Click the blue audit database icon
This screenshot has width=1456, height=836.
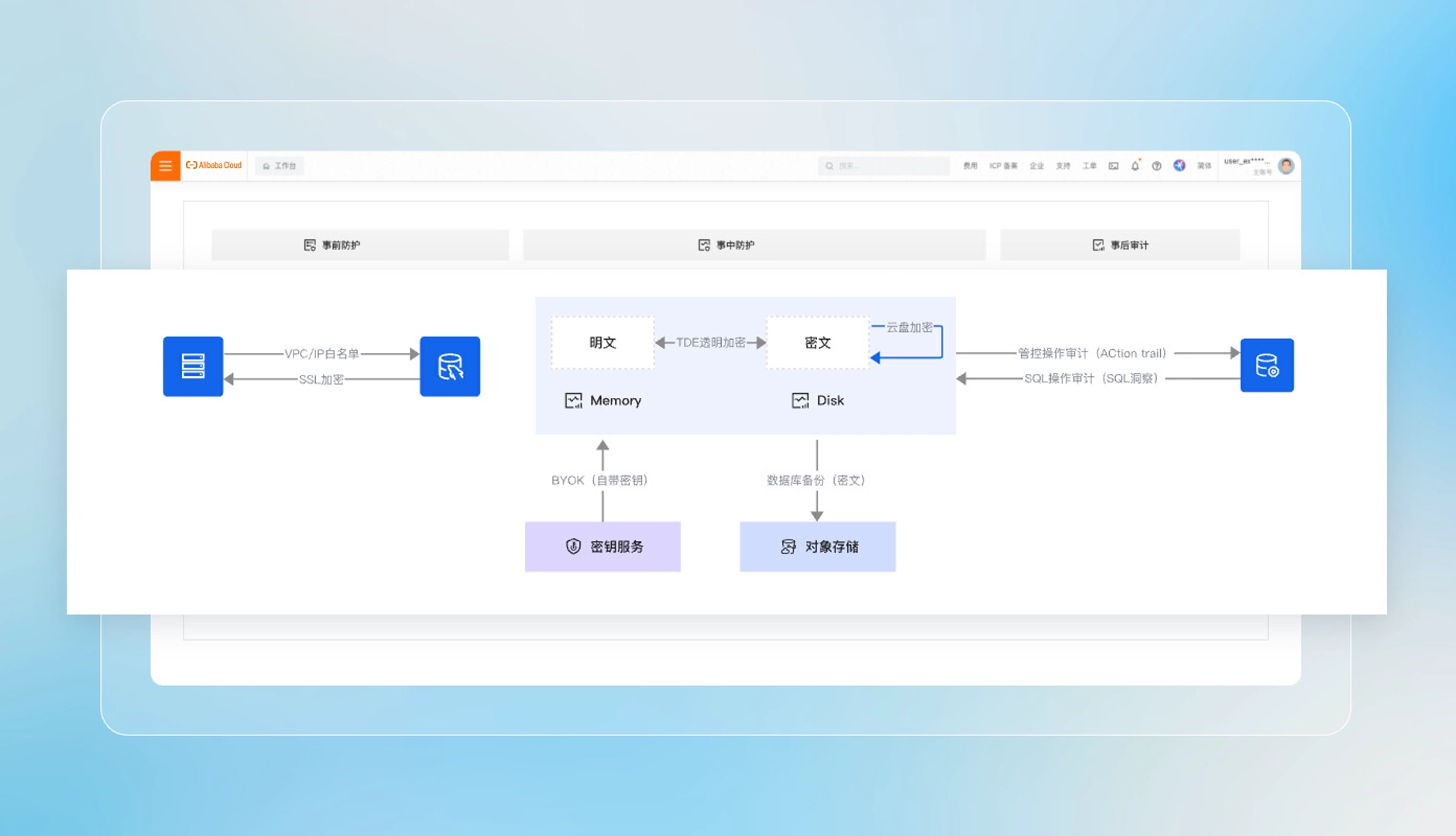(x=1267, y=365)
